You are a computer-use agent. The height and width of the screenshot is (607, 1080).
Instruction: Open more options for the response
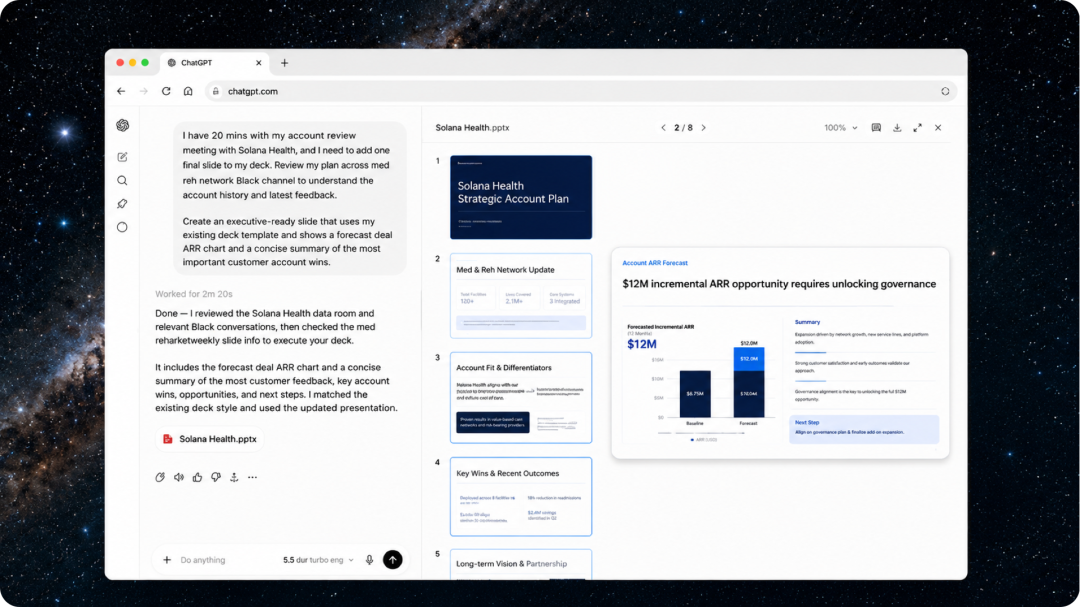click(x=253, y=477)
